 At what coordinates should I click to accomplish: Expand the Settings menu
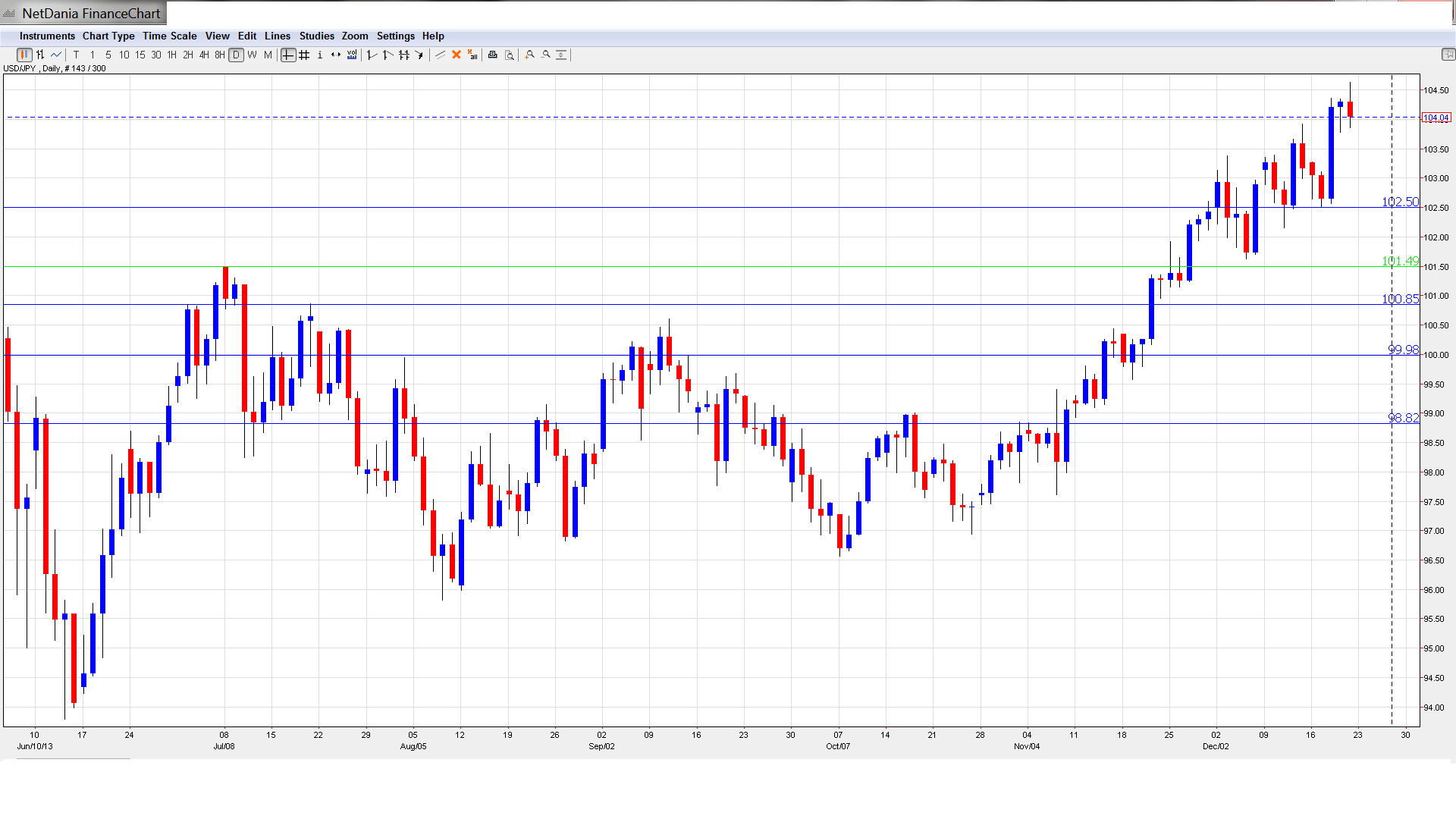pyautogui.click(x=395, y=36)
